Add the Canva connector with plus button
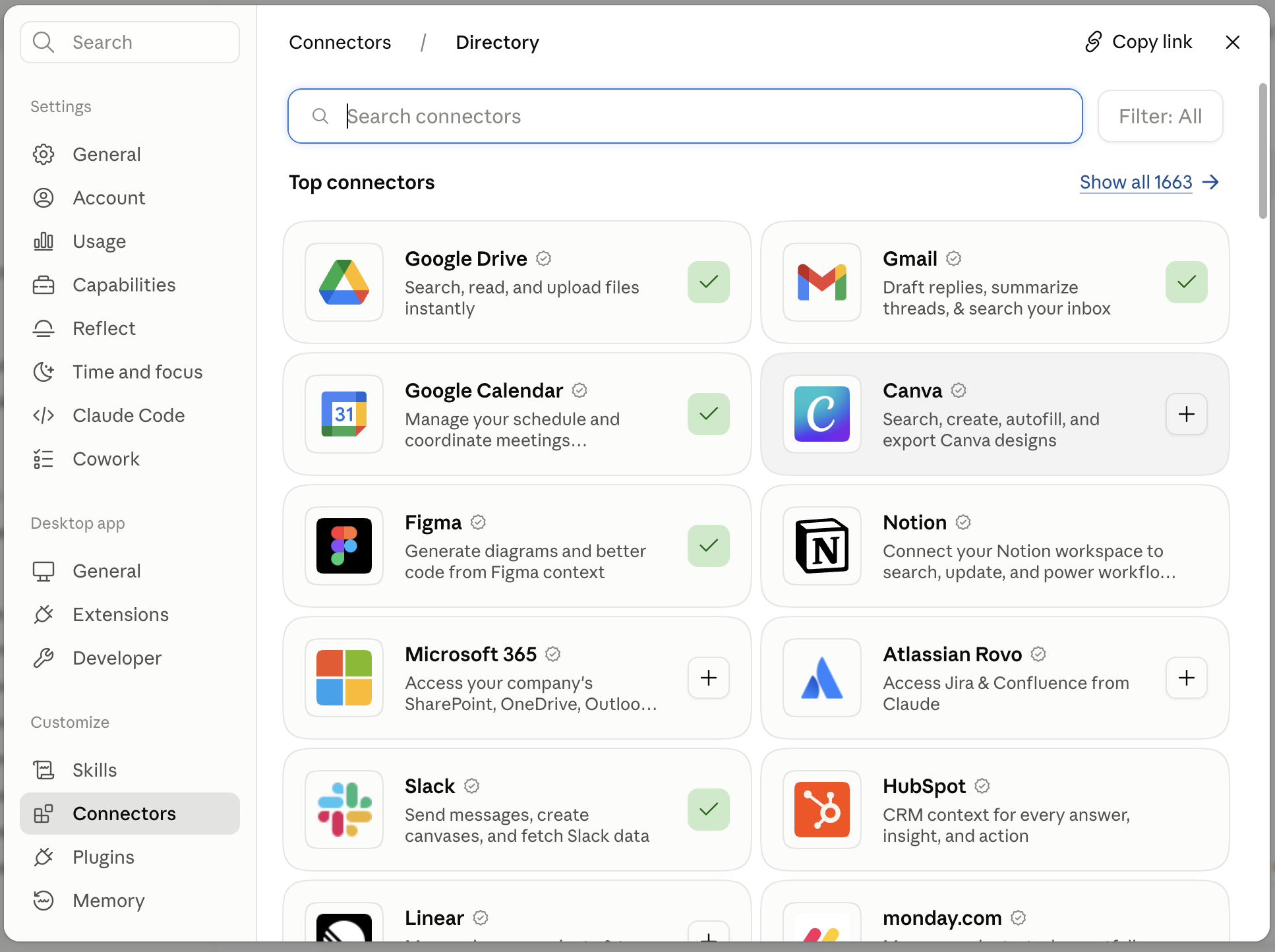1275x952 pixels. (1187, 414)
